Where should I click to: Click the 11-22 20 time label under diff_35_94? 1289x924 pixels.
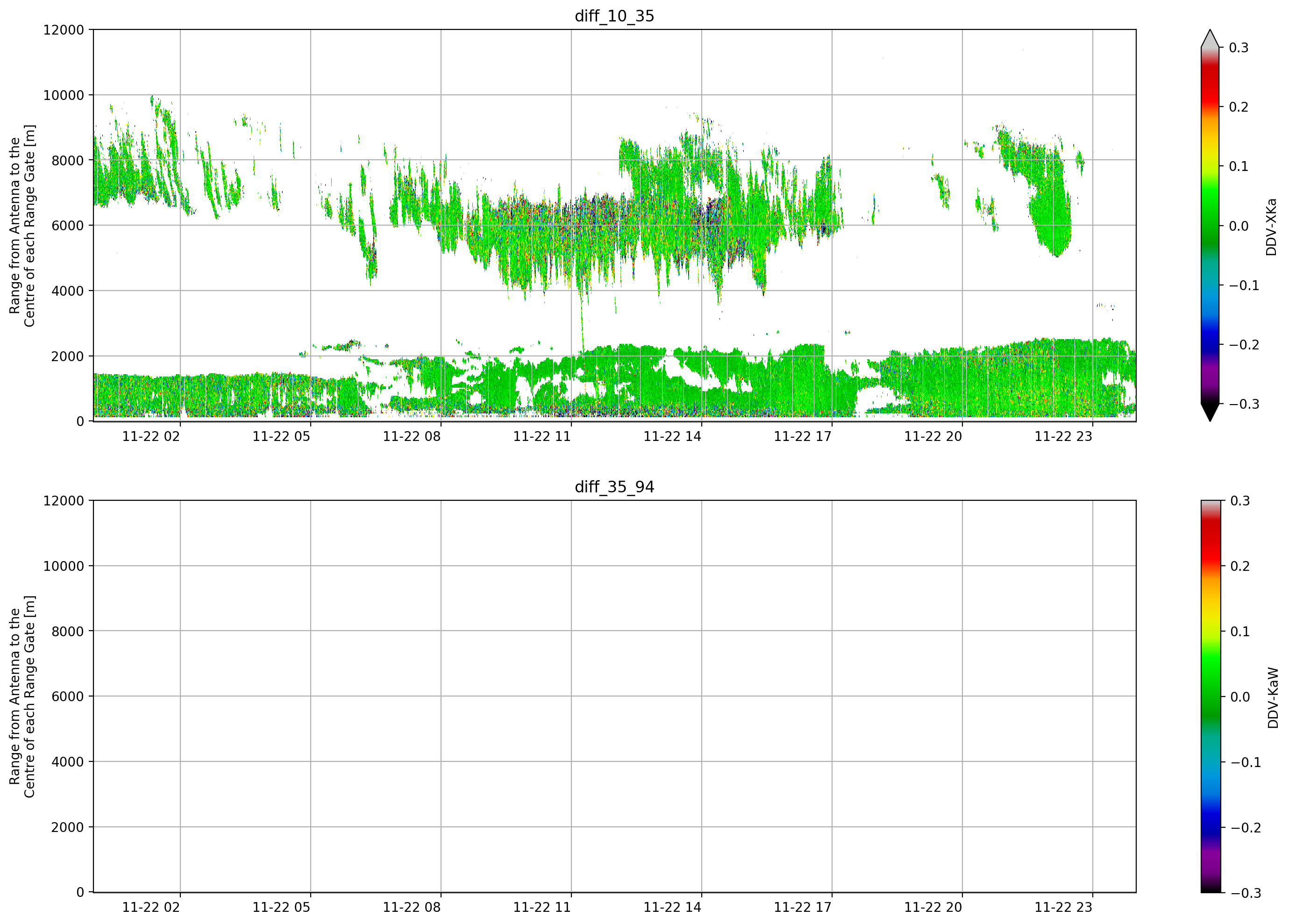[933, 908]
